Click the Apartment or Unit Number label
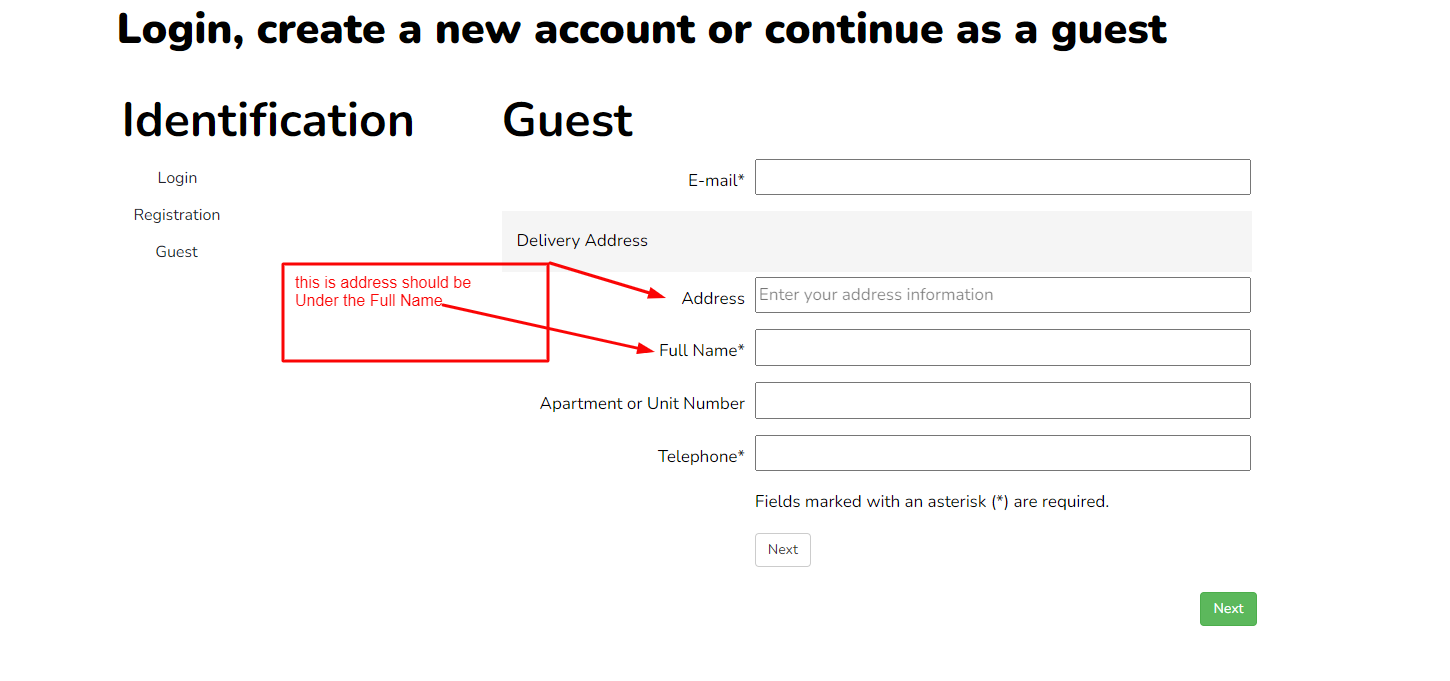The height and width of the screenshot is (681, 1450). tap(642, 404)
